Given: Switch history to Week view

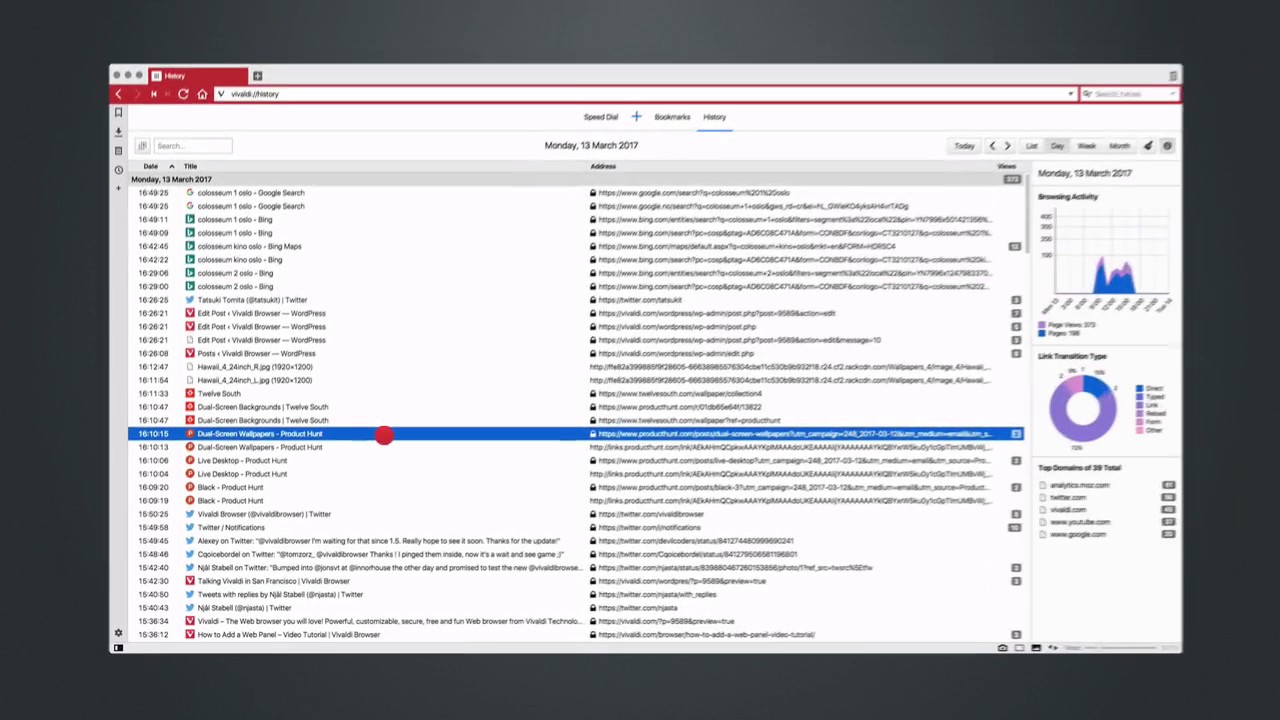Looking at the screenshot, I should 1086,146.
